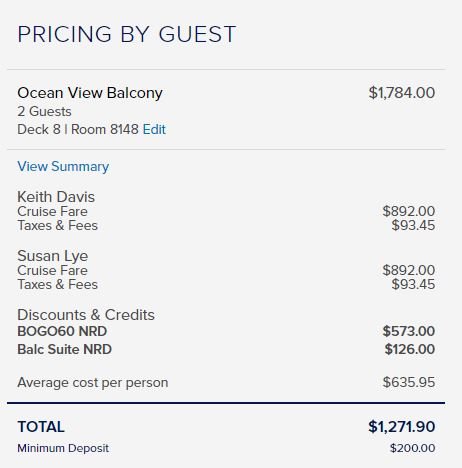Open the View Summary link
The image size is (462, 468).
[63, 166]
